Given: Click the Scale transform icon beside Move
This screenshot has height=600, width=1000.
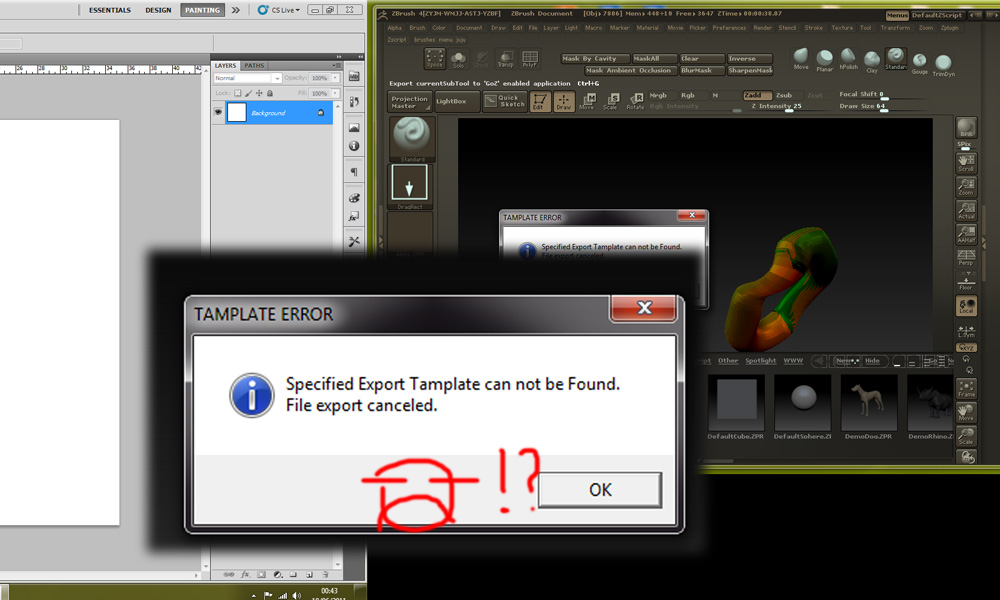Looking at the screenshot, I should 611,101.
